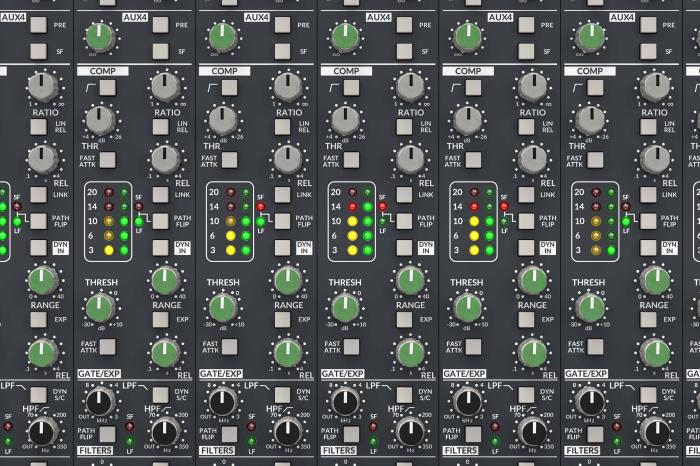
Task: Toggle AUX4 SF button on third full strip
Action: [x=404, y=50]
